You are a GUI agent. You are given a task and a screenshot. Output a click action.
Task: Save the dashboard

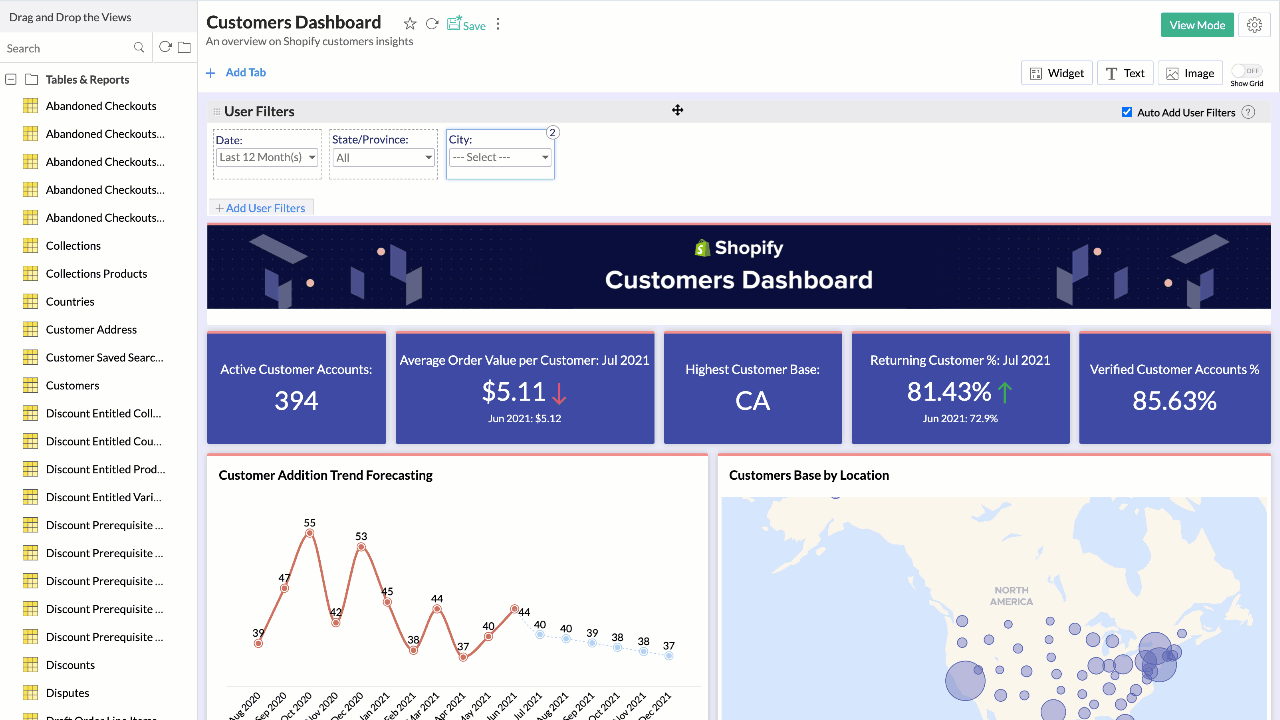(x=466, y=24)
